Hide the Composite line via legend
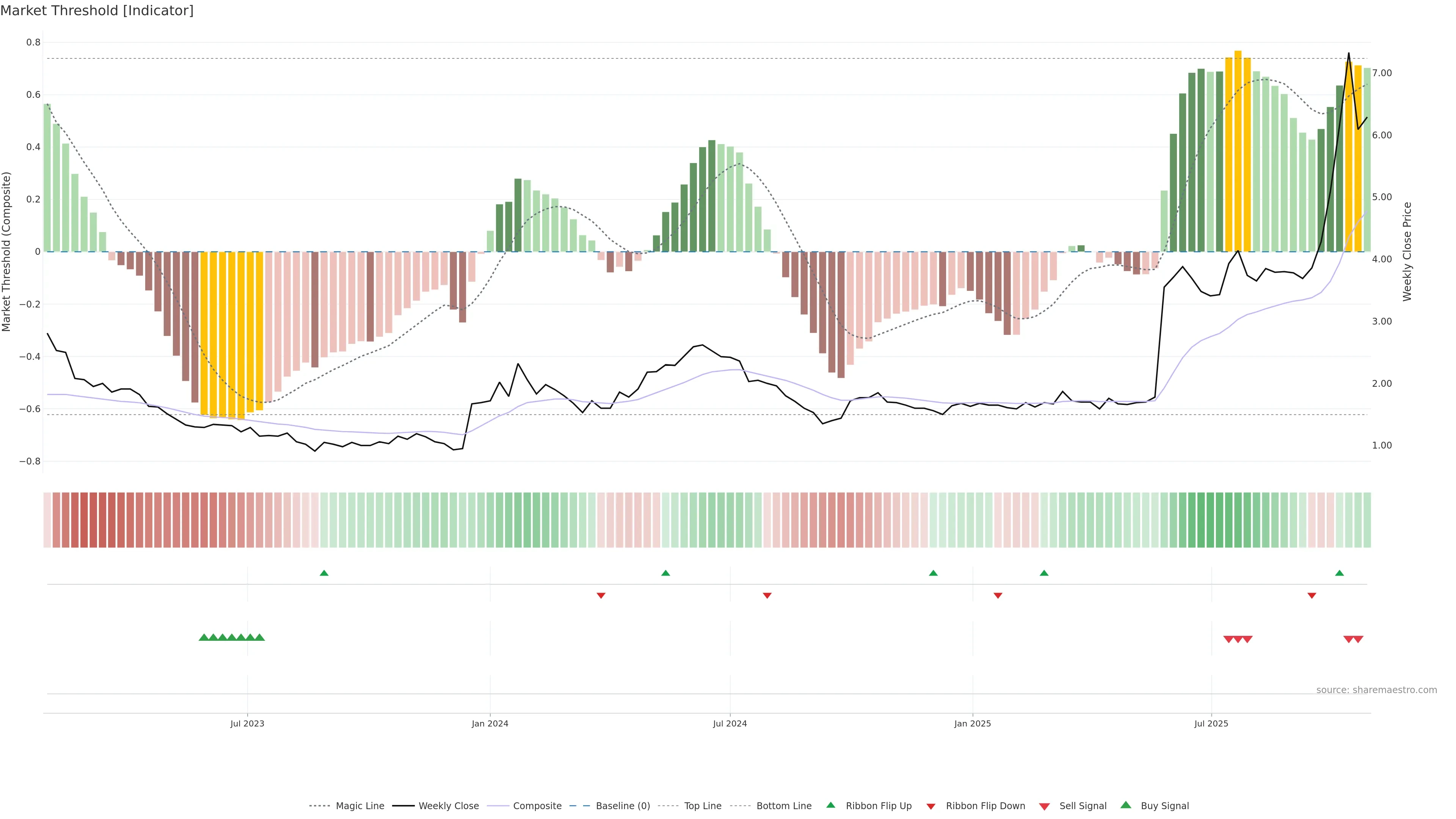This screenshot has height=819, width=1456. (x=537, y=806)
